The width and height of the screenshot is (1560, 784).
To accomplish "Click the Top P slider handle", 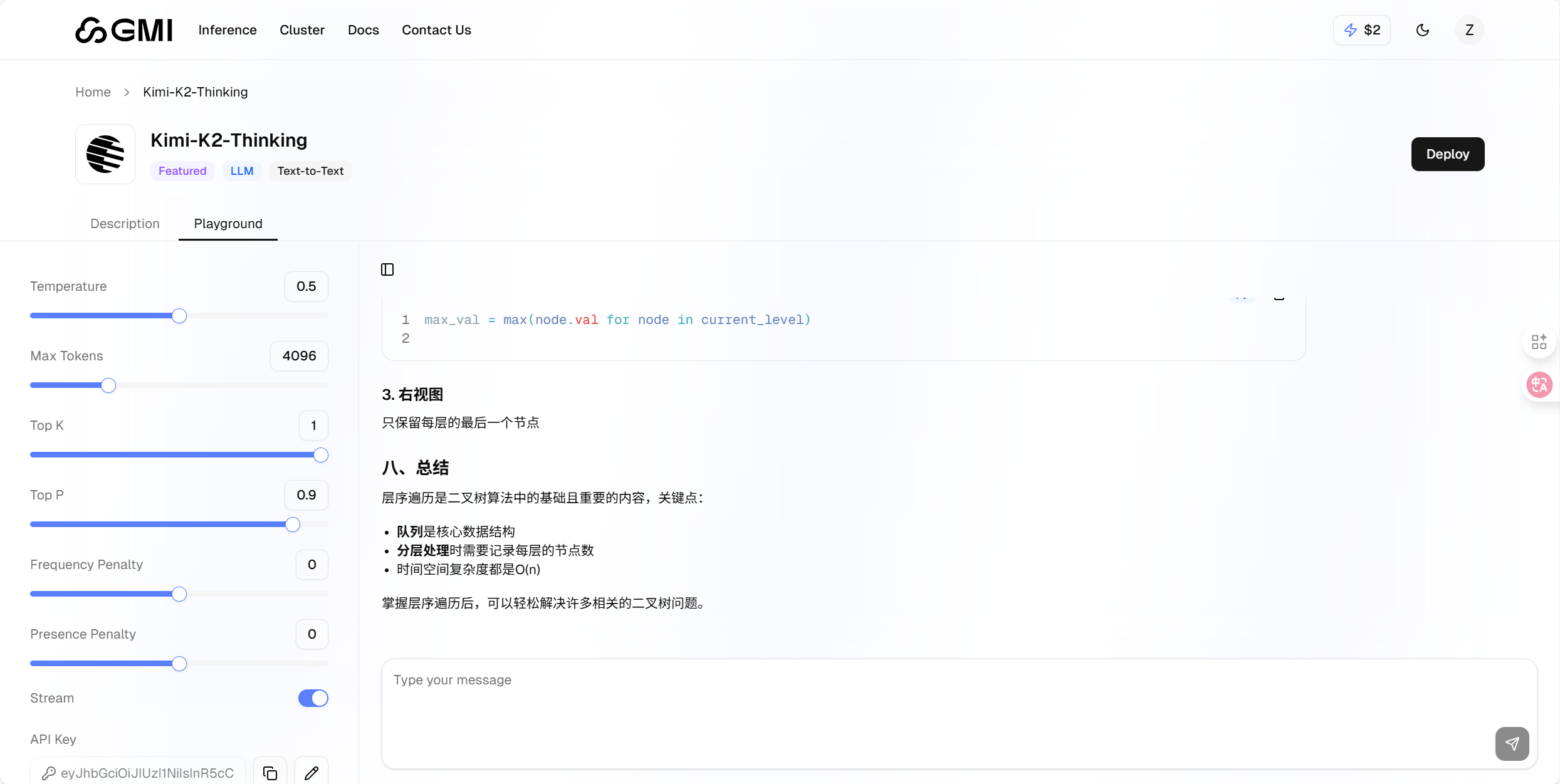I will [x=293, y=525].
